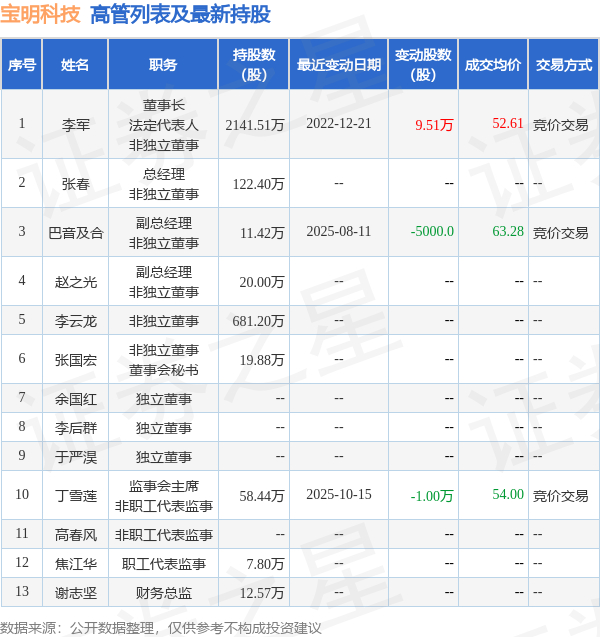Click the name 李后群

click(x=76, y=428)
